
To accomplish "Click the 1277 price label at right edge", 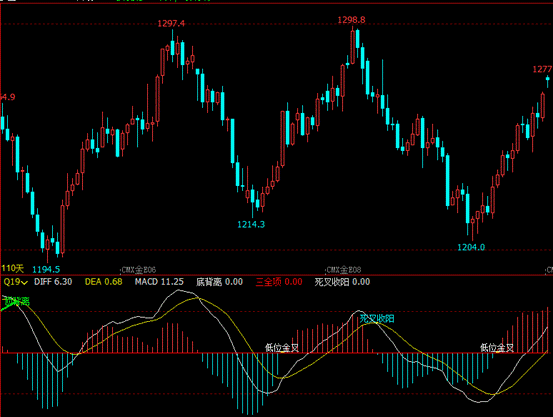I will 542,70.
